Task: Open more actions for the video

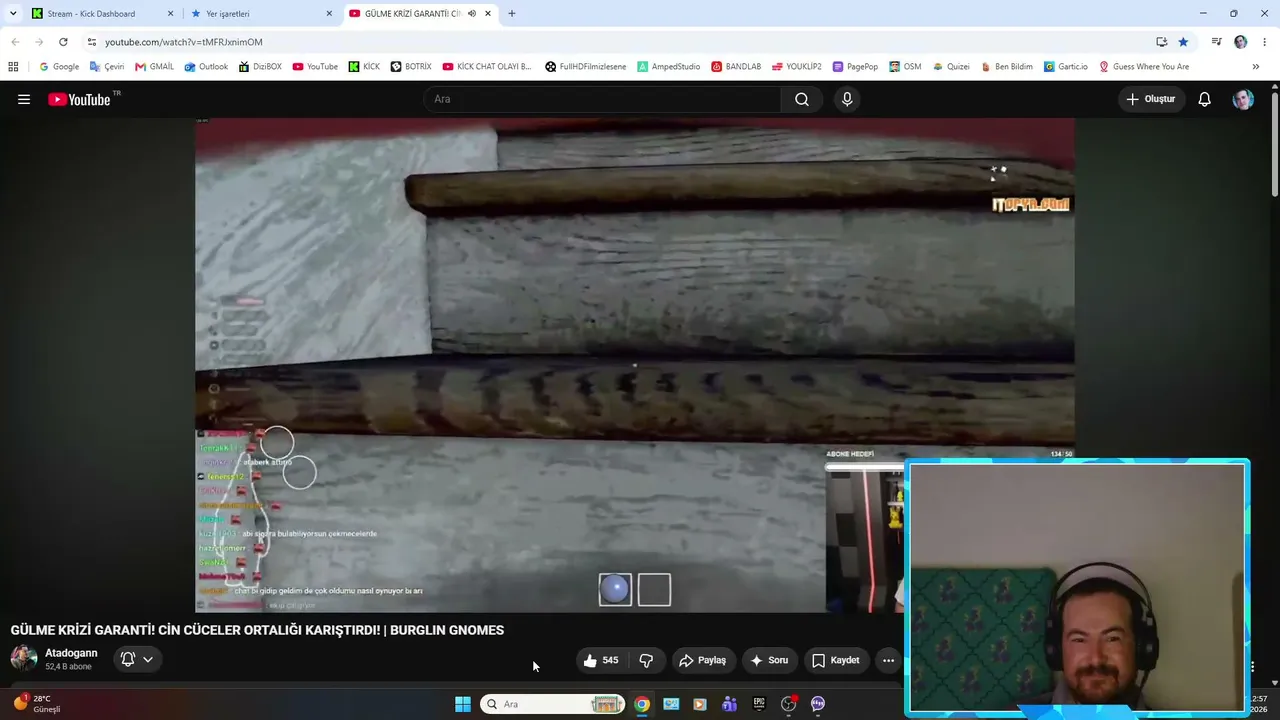Action: (888, 660)
